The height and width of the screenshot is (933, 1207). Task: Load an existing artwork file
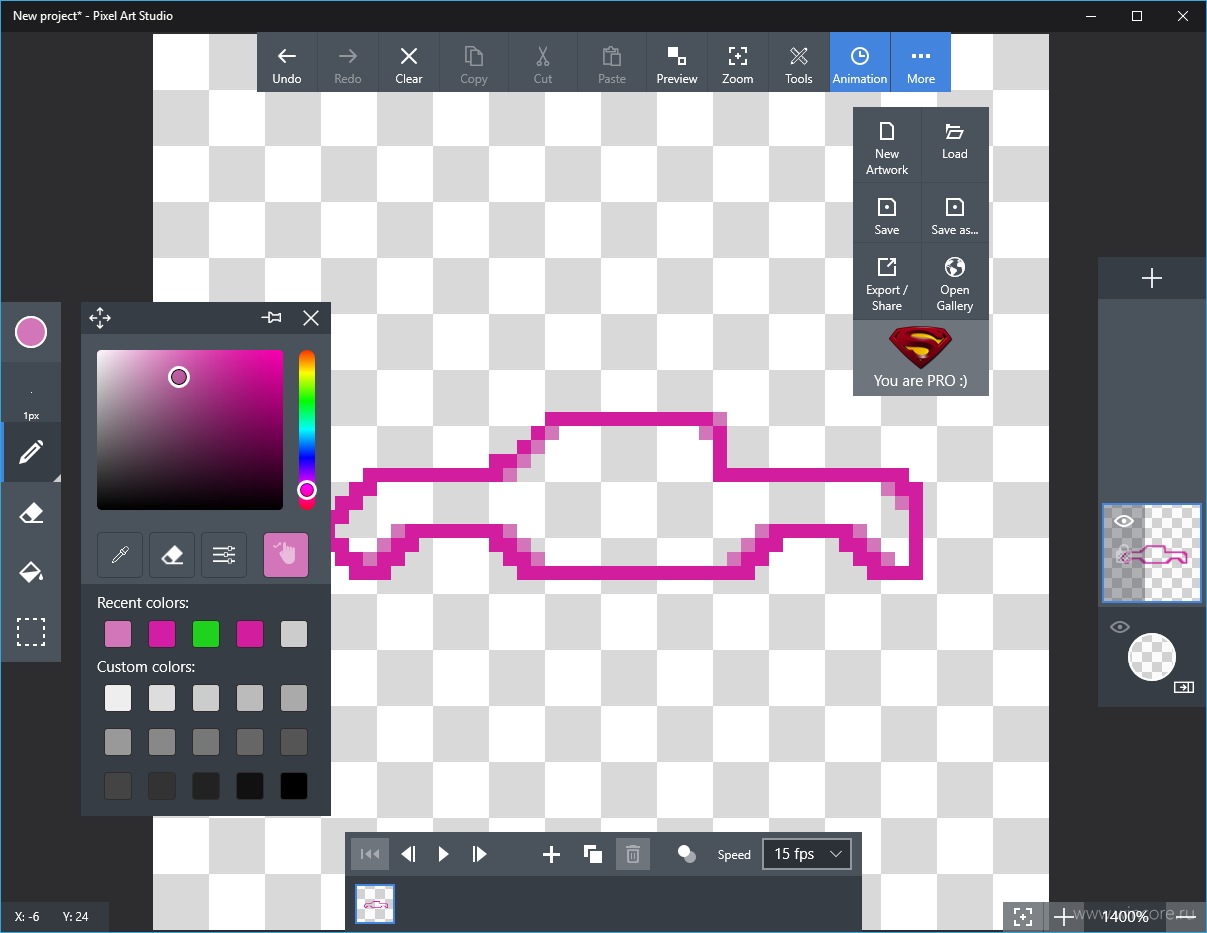pyautogui.click(x=955, y=147)
